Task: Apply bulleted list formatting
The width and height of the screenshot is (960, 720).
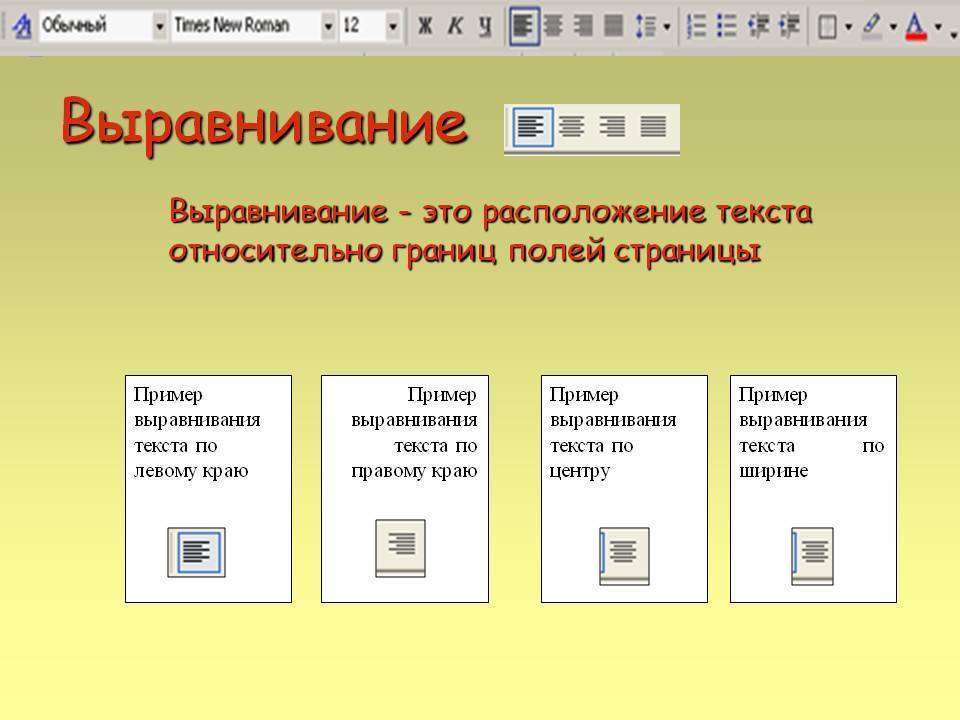Action: point(726,26)
